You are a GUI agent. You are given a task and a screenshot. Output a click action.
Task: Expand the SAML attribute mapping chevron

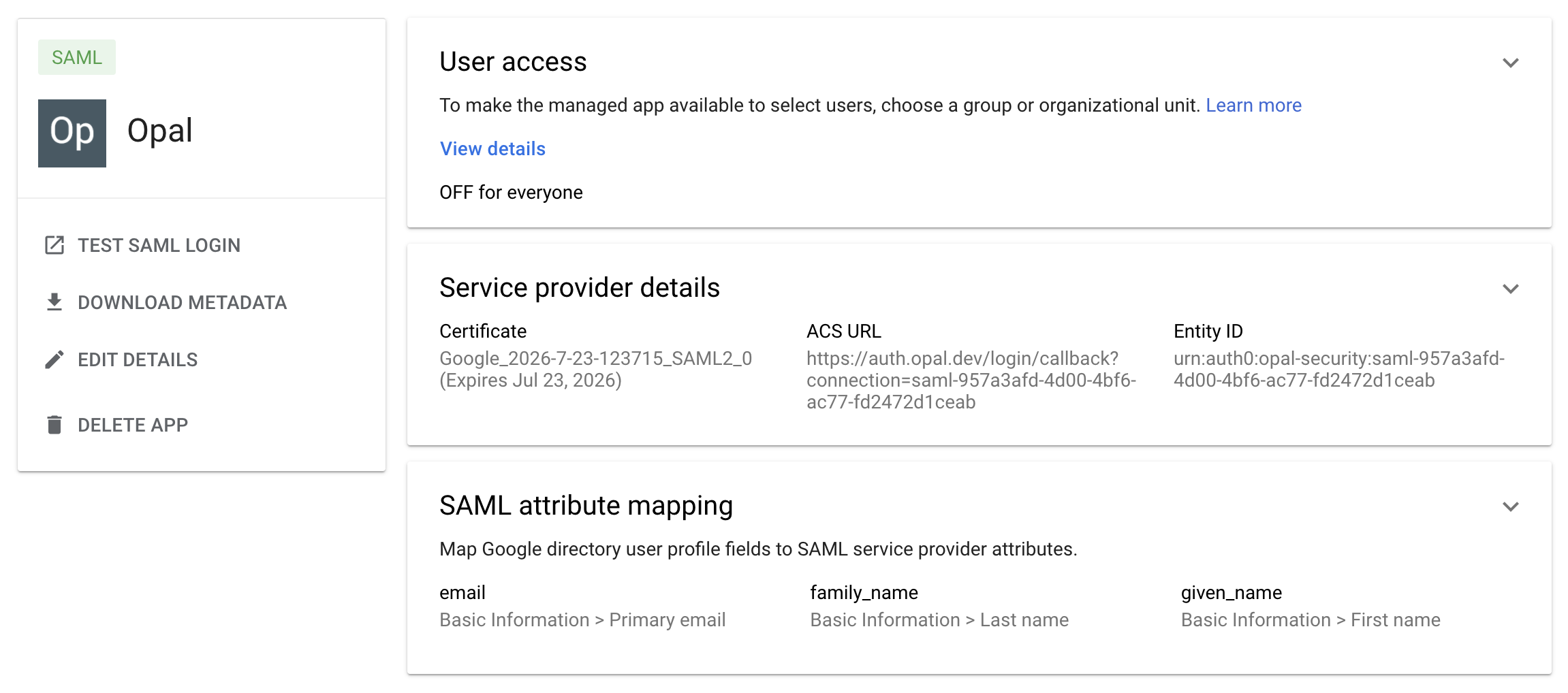tap(1511, 506)
